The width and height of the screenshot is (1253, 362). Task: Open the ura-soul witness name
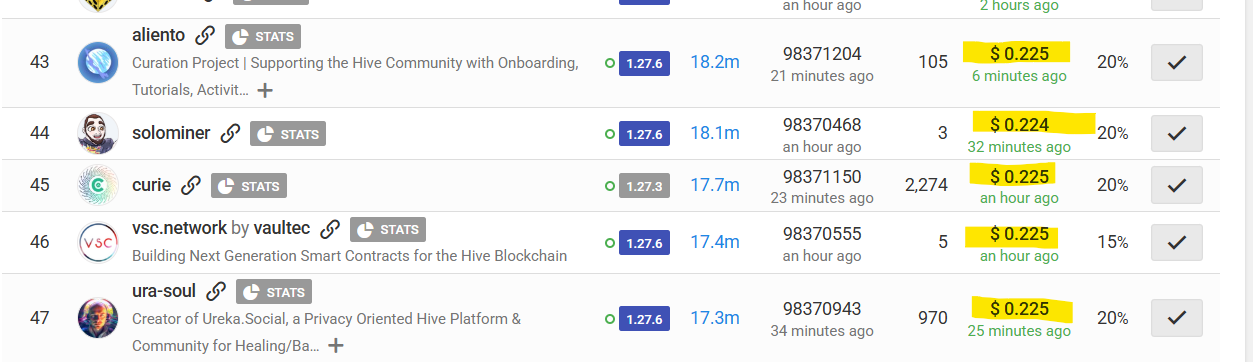(x=164, y=292)
